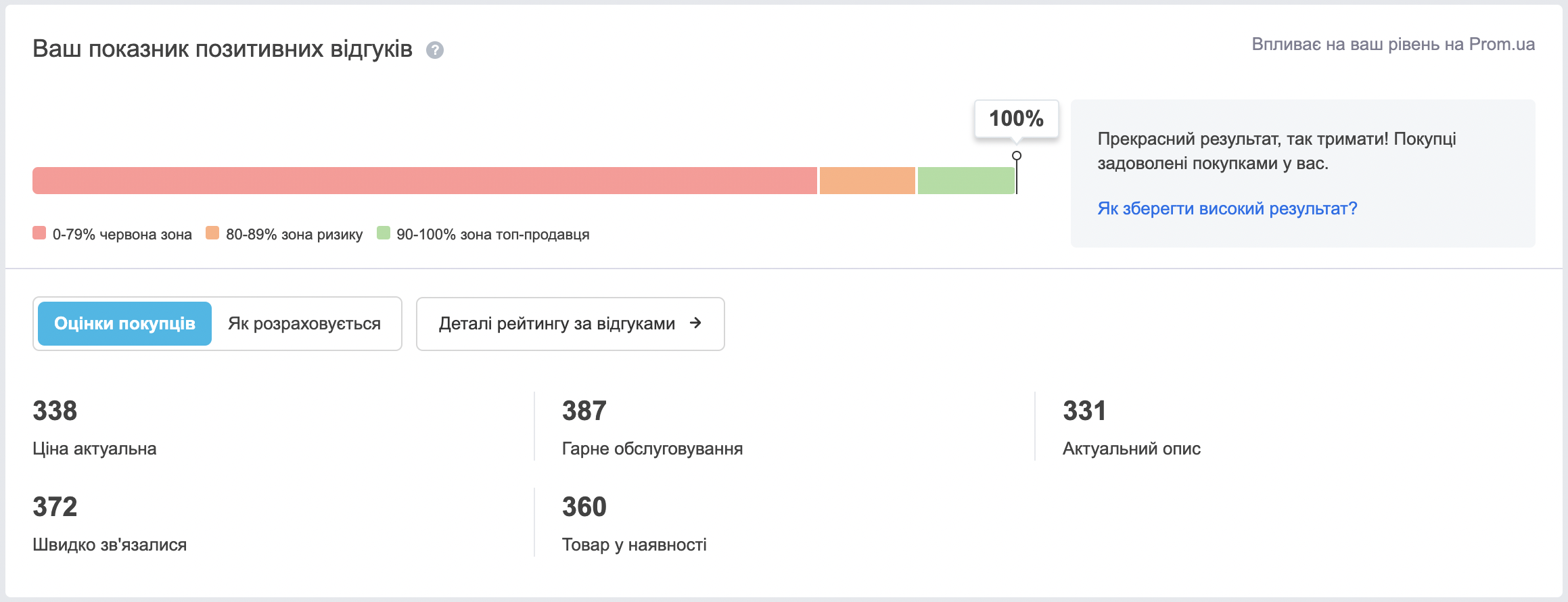Click the green segment of rating bar
1568x602 pixels.
pos(966,181)
